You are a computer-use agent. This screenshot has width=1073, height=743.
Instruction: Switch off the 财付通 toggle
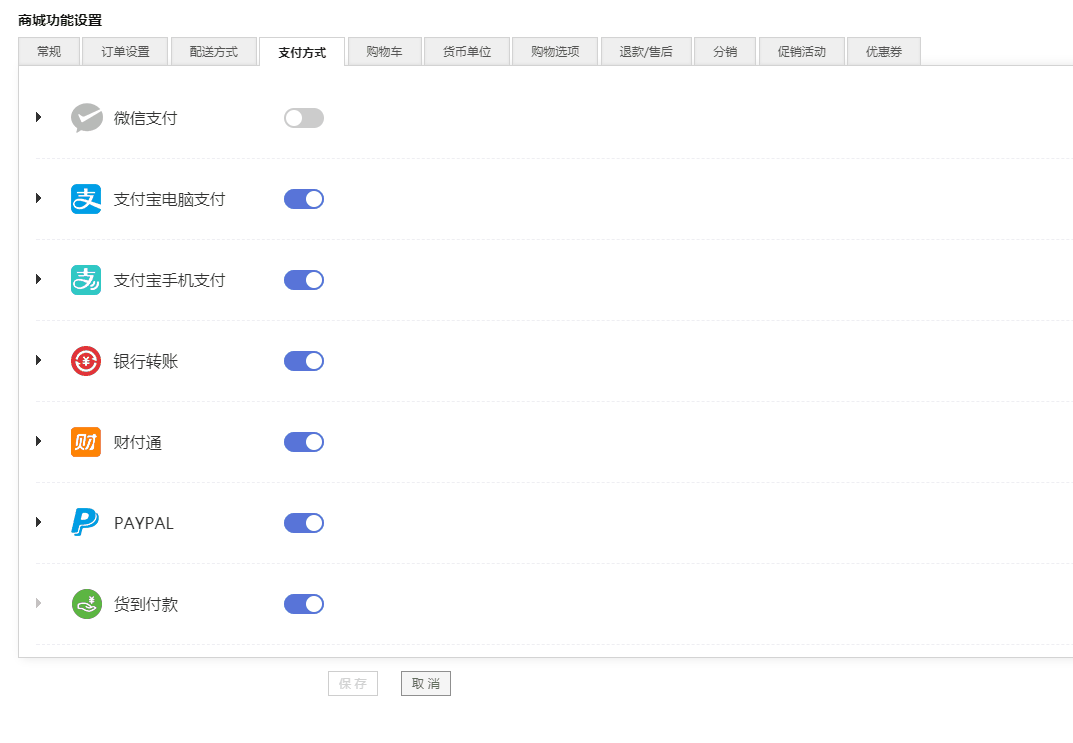tap(304, 442)
